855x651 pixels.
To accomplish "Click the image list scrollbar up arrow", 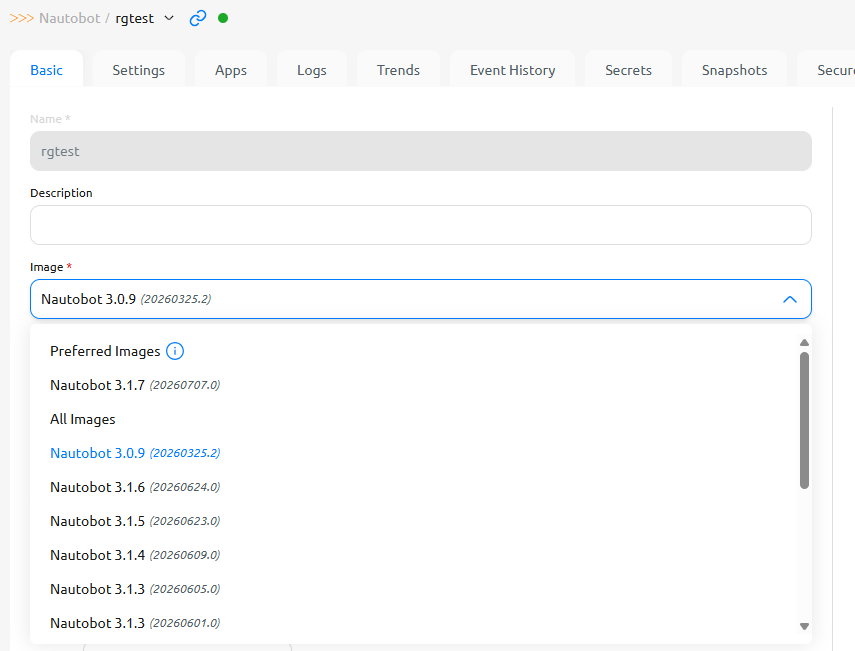I will click(804, 342).
